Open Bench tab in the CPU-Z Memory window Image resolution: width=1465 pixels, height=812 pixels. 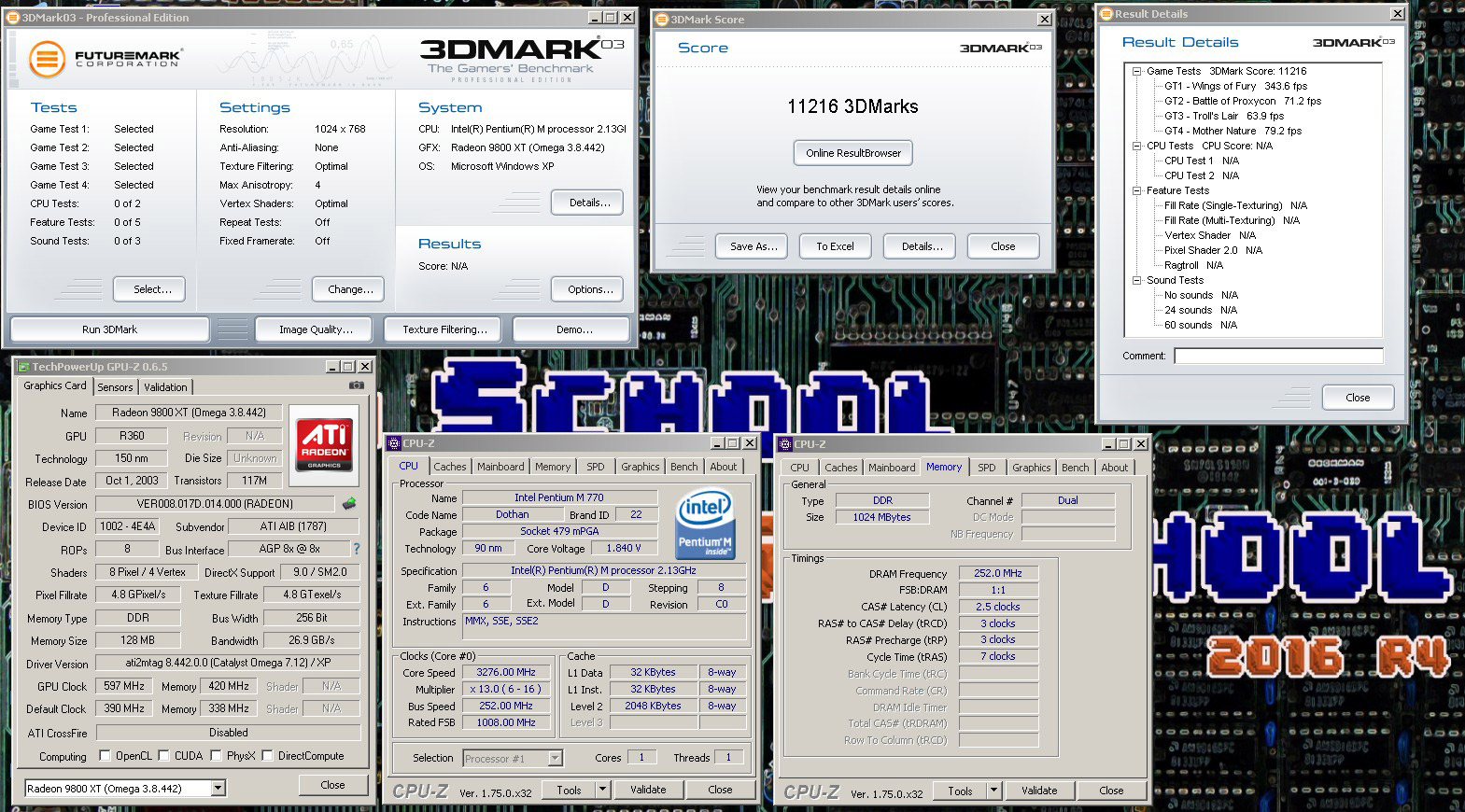pyautogui.click(x=1075, y=468)
